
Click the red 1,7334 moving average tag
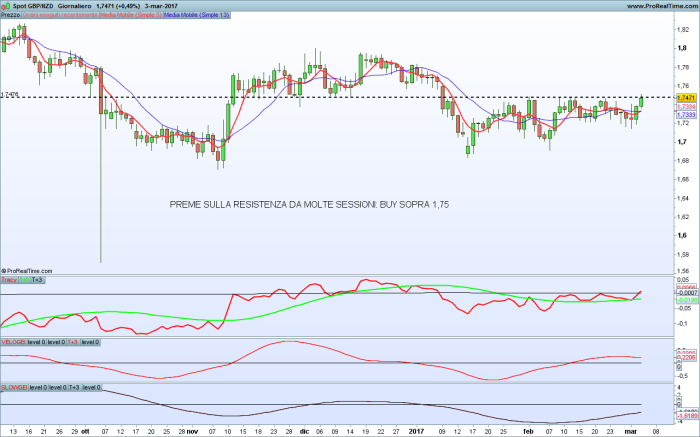(686, 107)
